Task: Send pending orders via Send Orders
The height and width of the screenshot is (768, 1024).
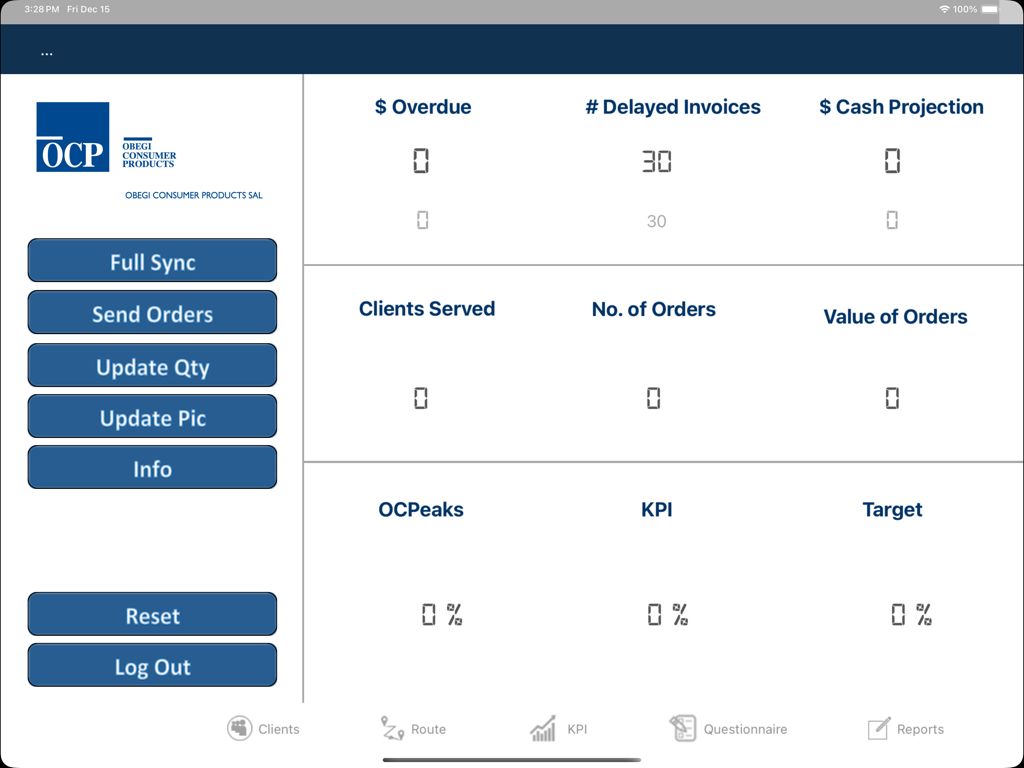Action: (x=152, y=312)
